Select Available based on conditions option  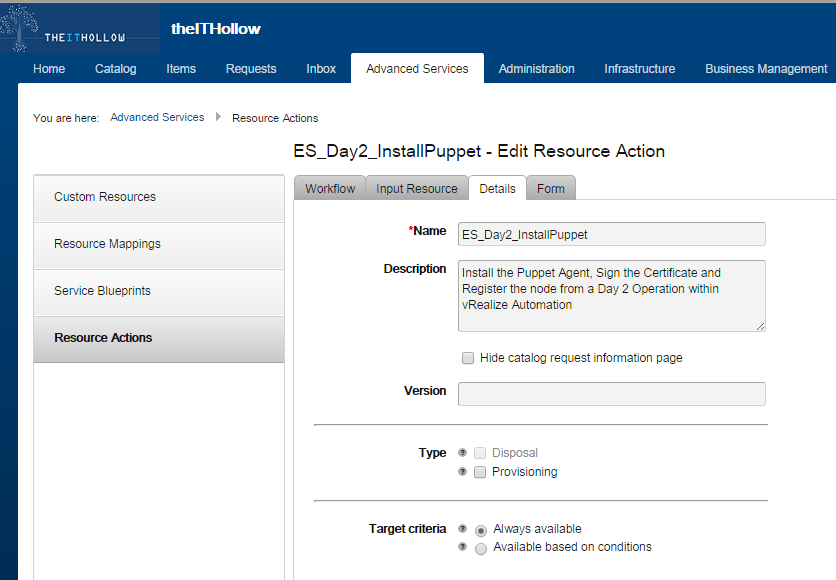pos(481,548)
